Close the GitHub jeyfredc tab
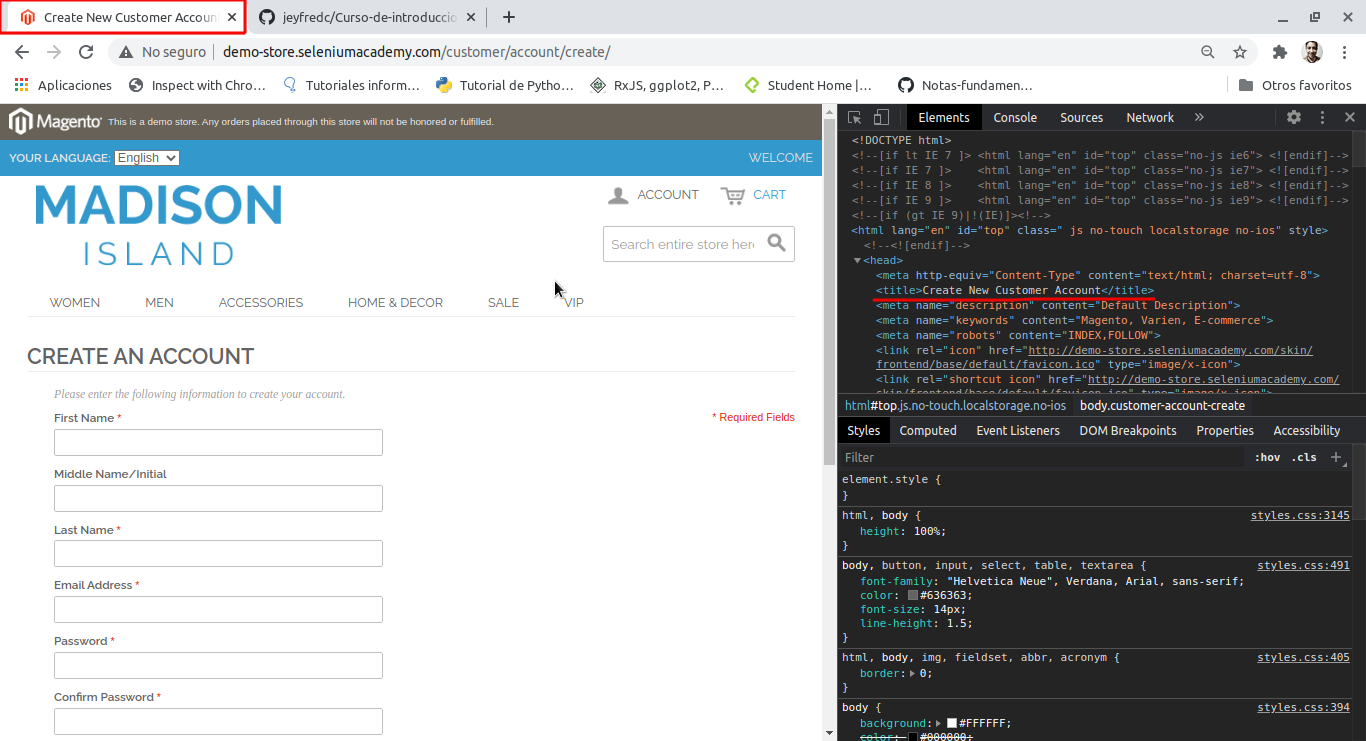Viewport: 1366px width, 741px height. (470, 17)
